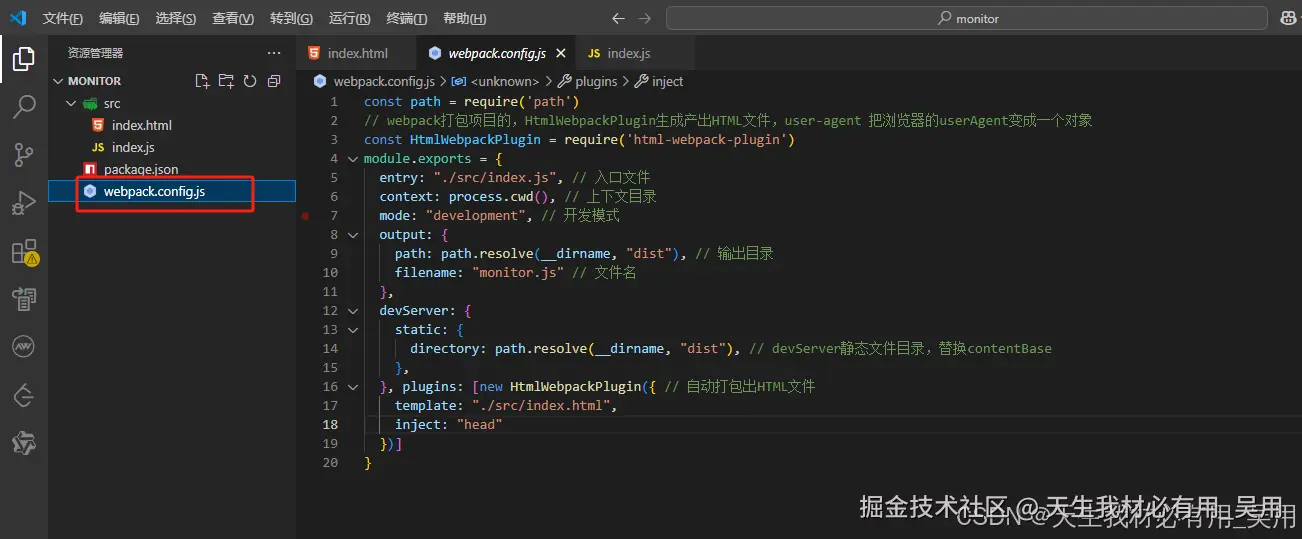The width and height of the screenshot is (1302, 539).
Task: Open the 选择(S) menu
Action: point(176,19)
